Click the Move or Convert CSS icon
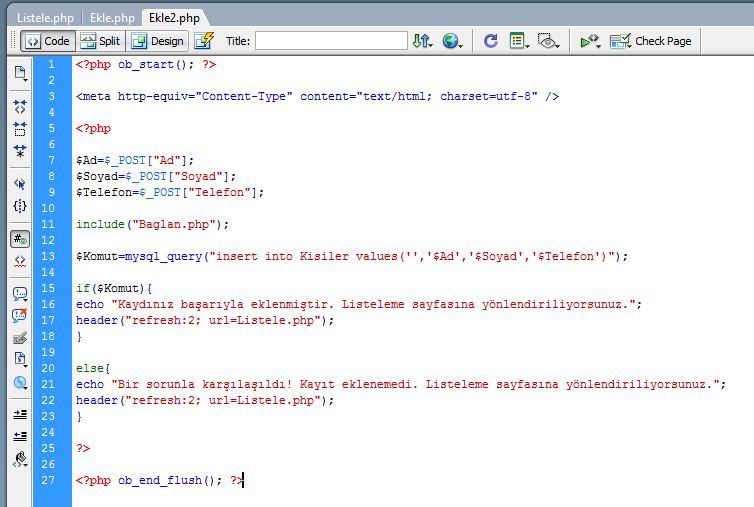Viewport: 754px width, 507px height. 20,383
